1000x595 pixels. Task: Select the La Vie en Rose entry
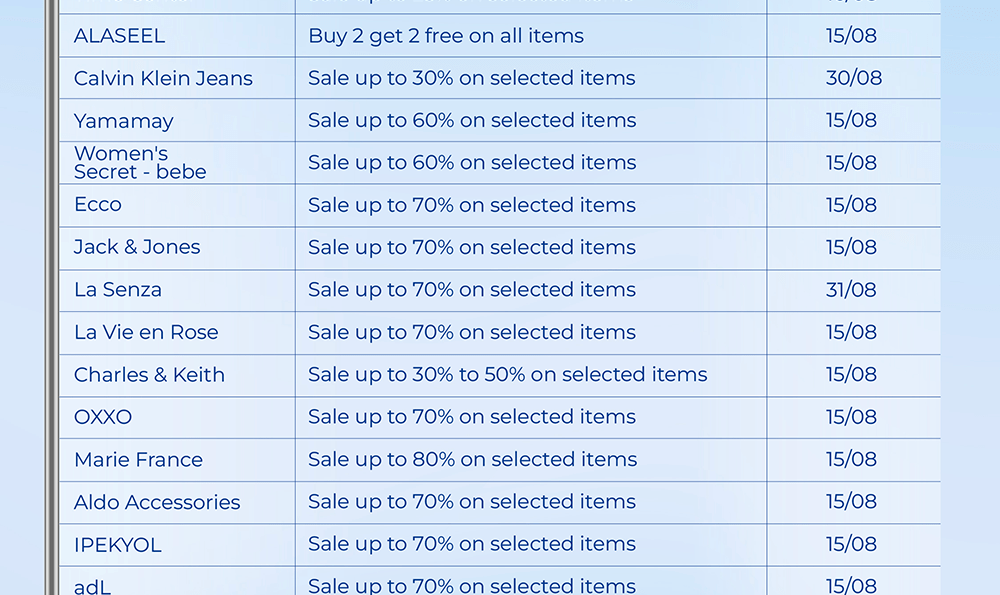pyautogui.click(x=145, y=332)
